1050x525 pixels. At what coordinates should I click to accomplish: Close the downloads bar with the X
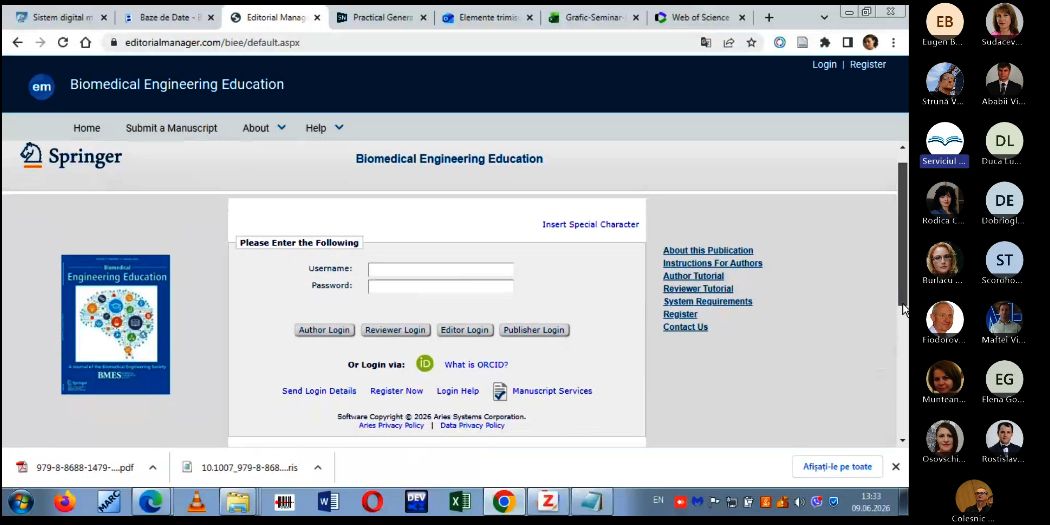(x=896, y=467)
